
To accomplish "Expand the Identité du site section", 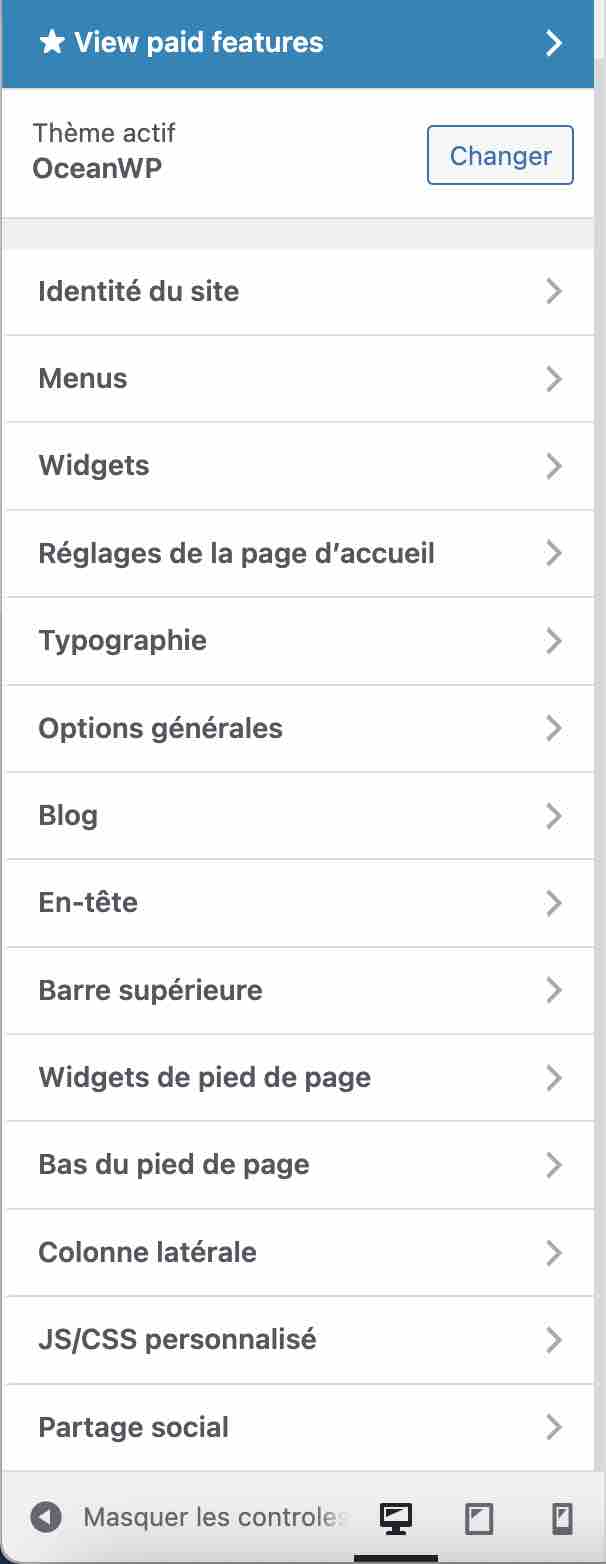I will click(x=298, y=291).
